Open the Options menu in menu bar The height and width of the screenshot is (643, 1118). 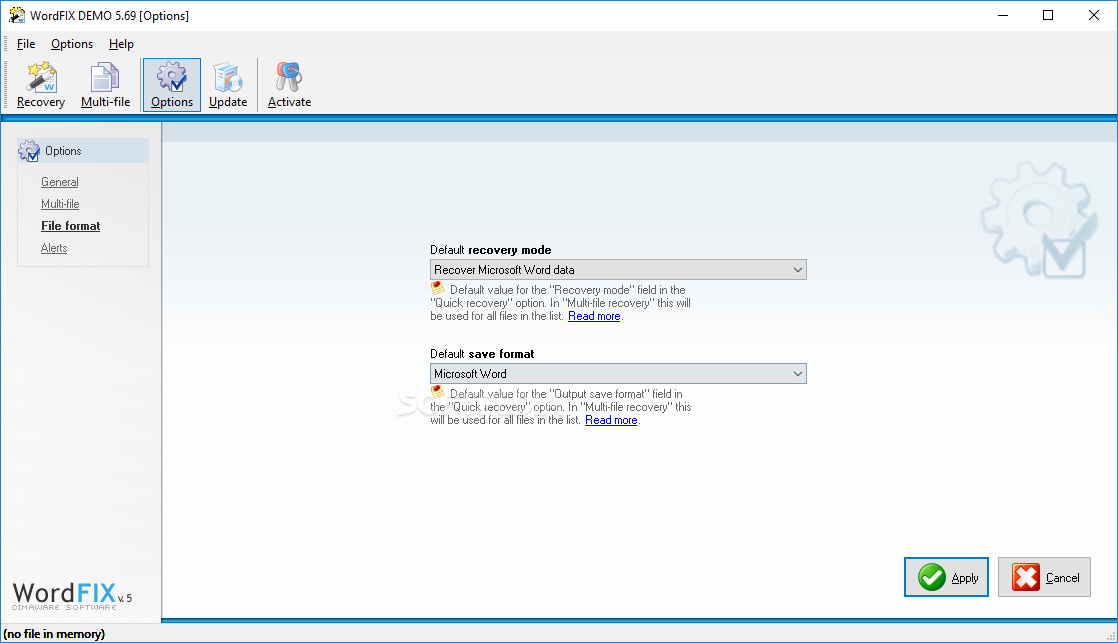tap(71, 43)
